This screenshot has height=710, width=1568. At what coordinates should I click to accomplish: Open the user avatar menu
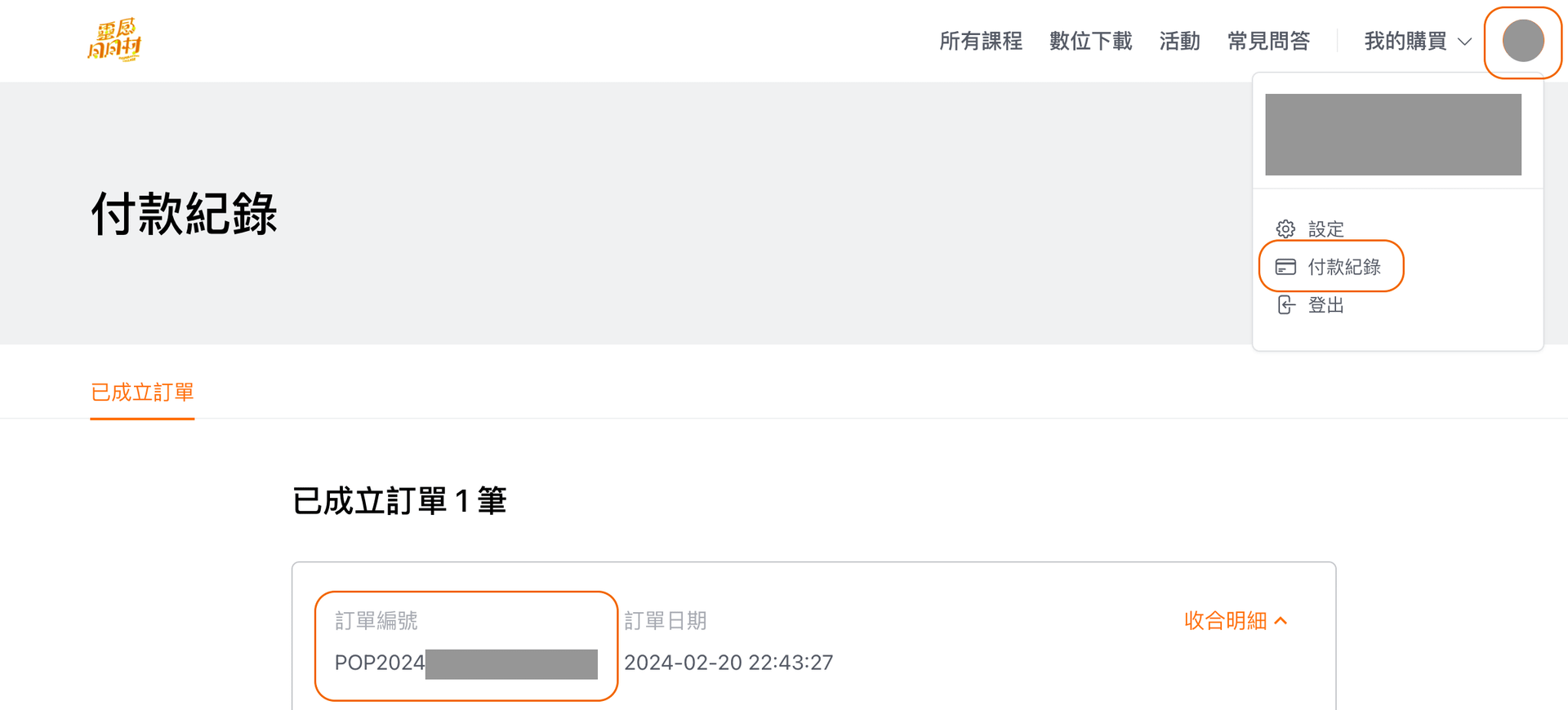point(1523,41)
